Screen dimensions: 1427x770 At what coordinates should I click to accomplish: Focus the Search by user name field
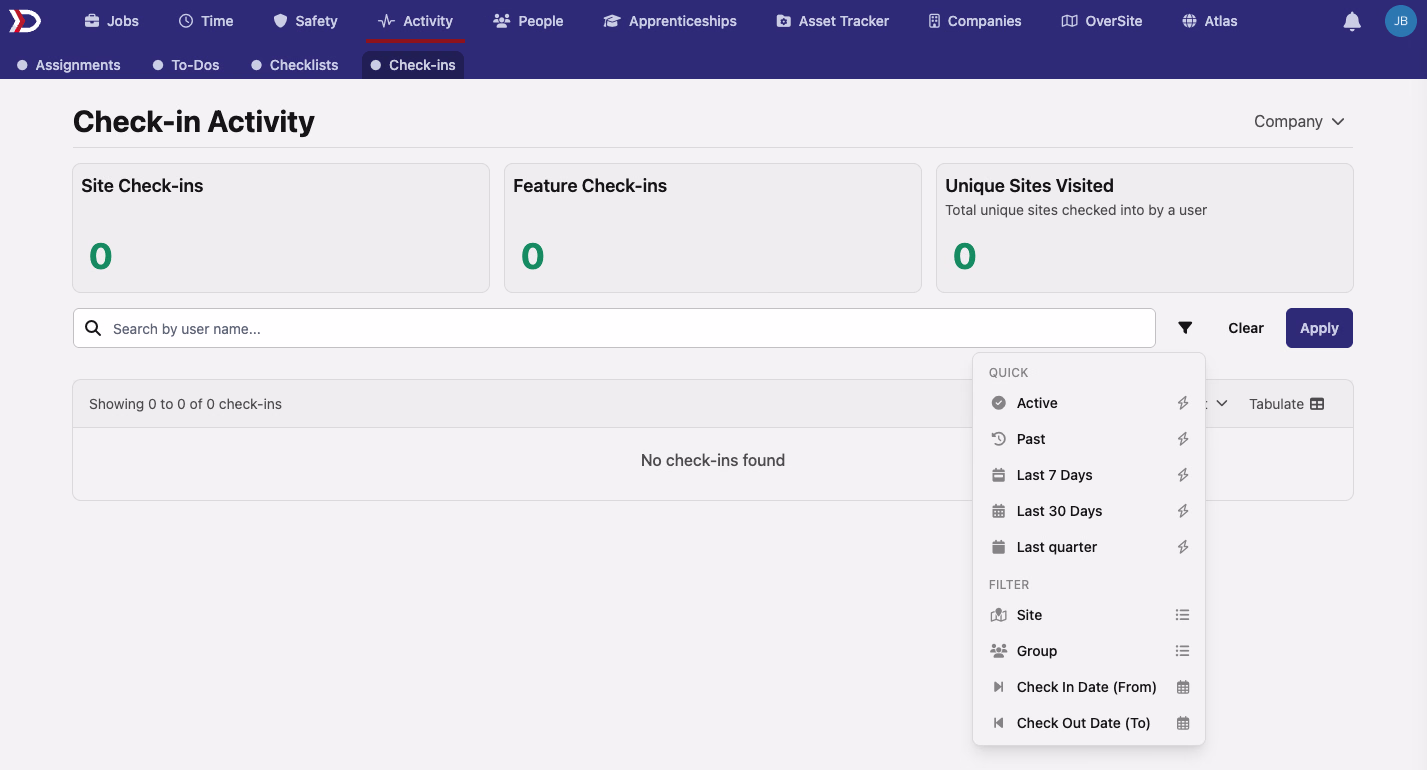pos(614,328)
